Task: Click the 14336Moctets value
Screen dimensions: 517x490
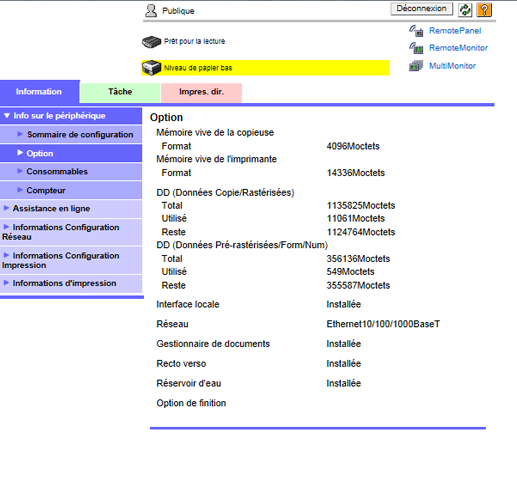Action: click(x=356, y=173)
